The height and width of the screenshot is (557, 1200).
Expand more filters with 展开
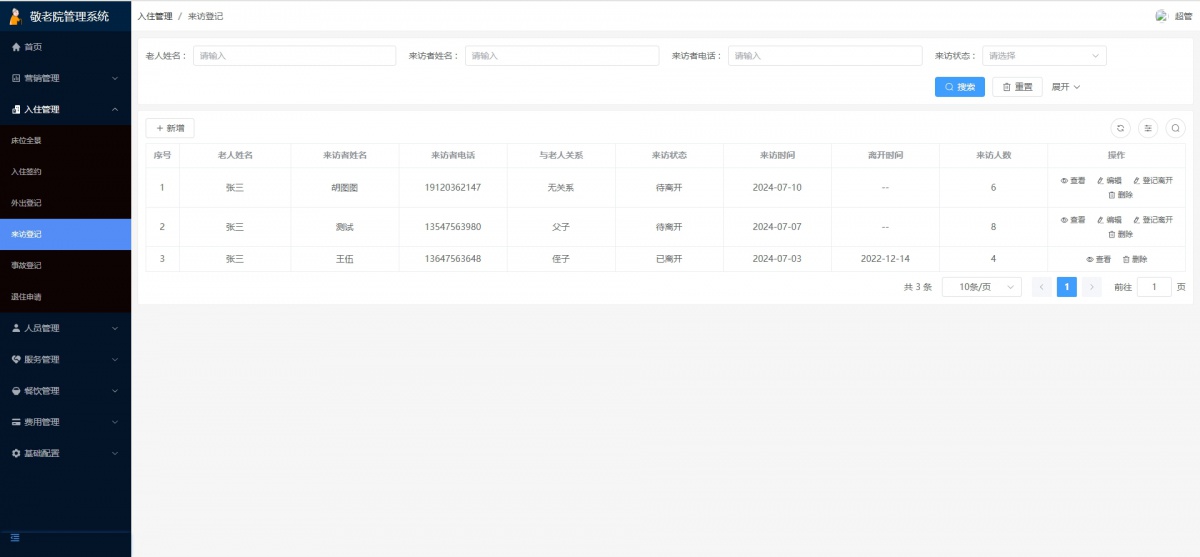tap(1065, 87)
